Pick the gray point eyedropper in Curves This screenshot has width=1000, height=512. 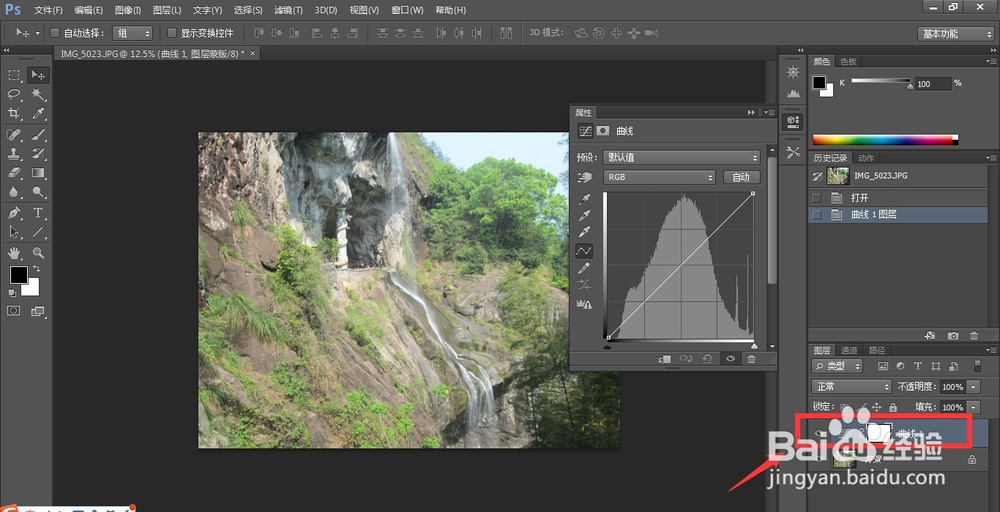point(584,216)
